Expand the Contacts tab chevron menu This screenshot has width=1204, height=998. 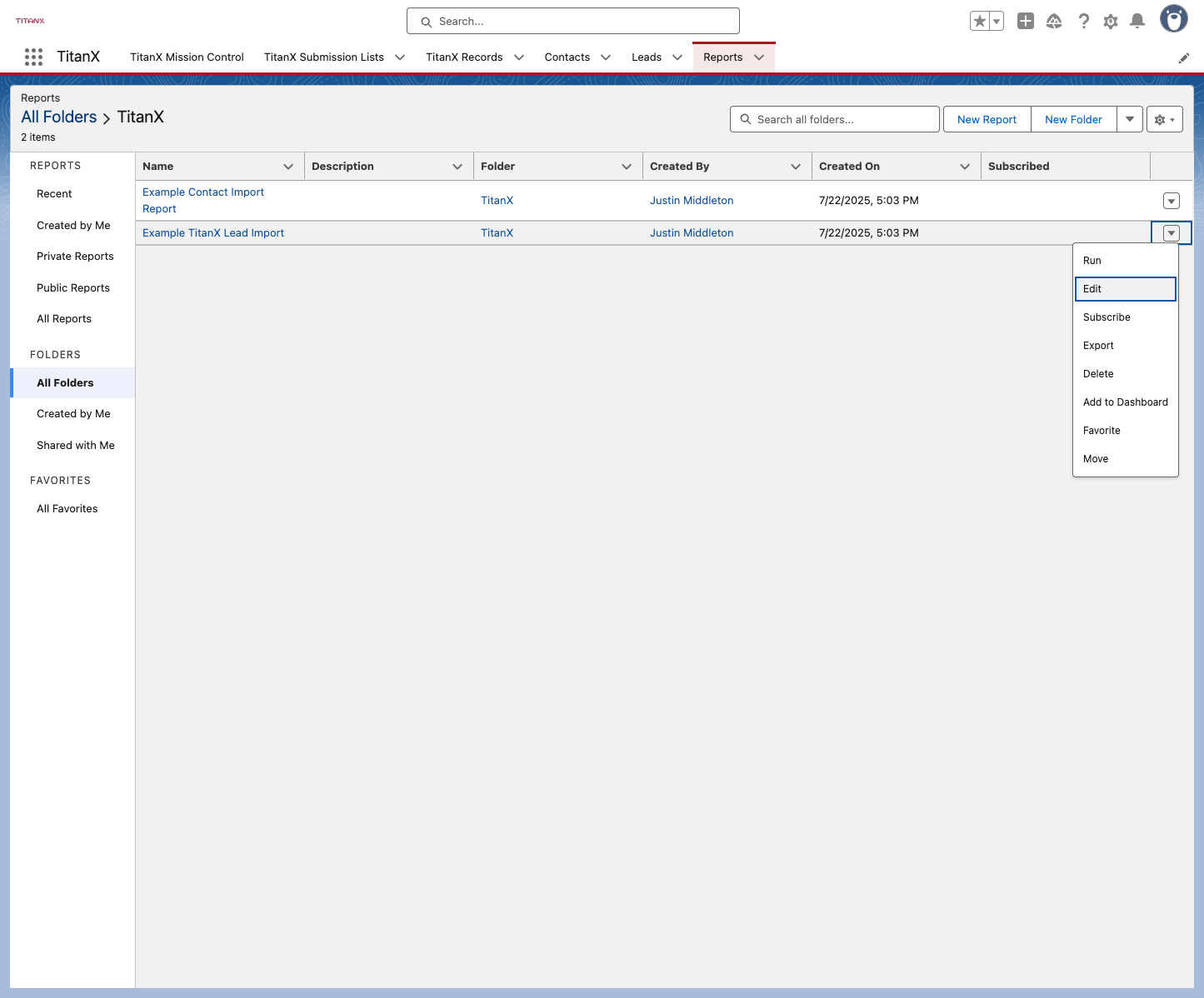click(x=606, y=57)
